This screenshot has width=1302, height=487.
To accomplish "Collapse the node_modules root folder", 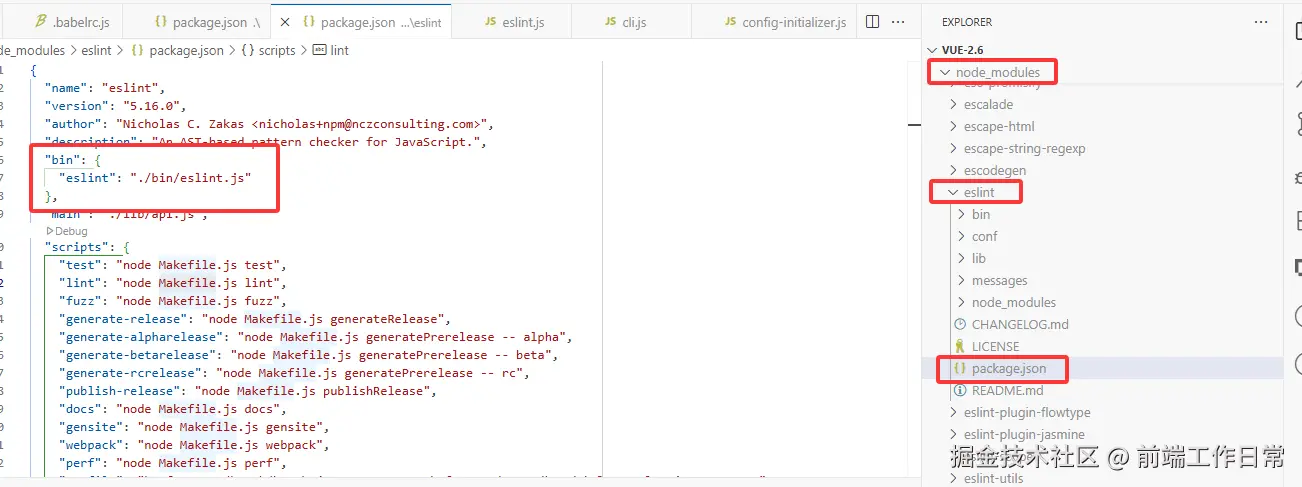I will [x=945, y=72].
